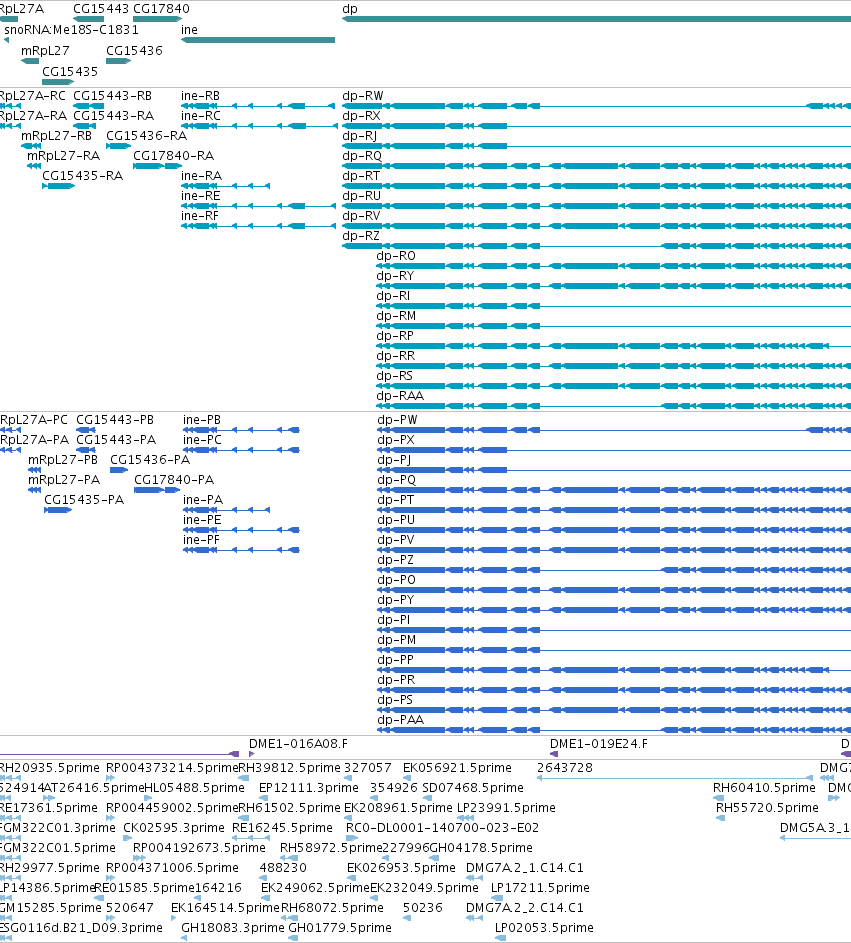Click the mRpL27 gene label
Screen dimensions: 851x943
[x=45, y=51]
